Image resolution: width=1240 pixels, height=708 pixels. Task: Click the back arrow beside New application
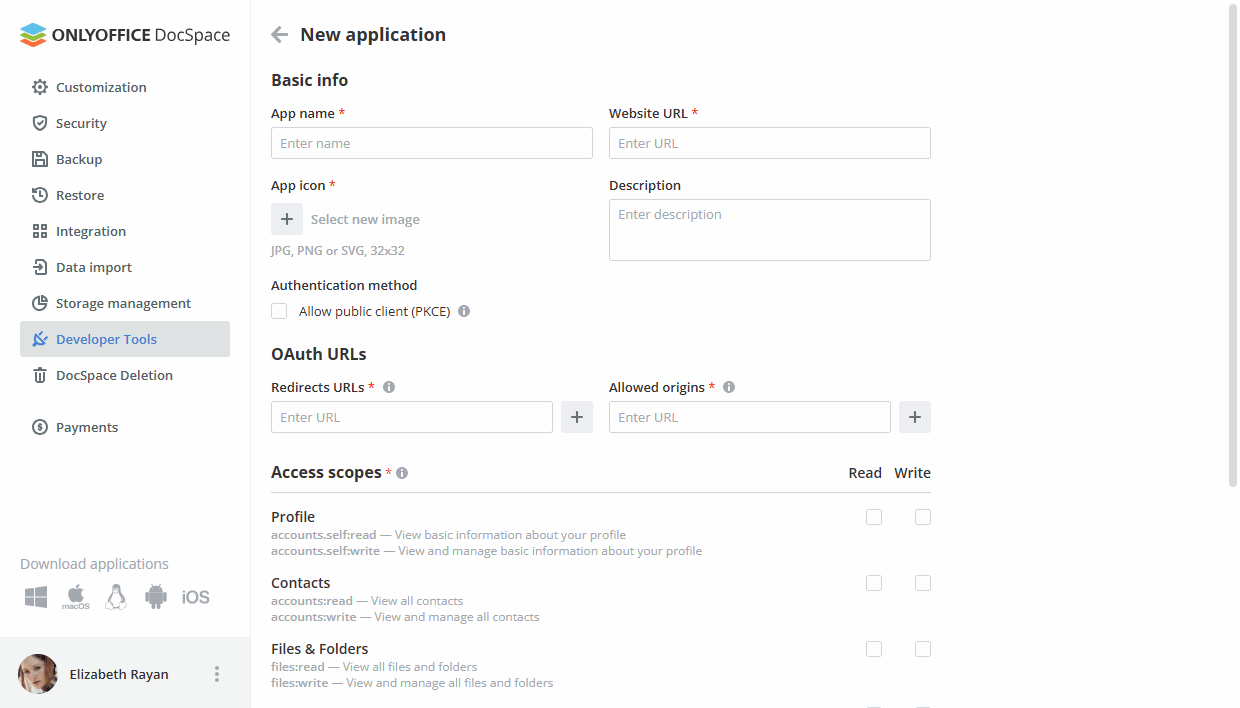(x=280, y=35)
